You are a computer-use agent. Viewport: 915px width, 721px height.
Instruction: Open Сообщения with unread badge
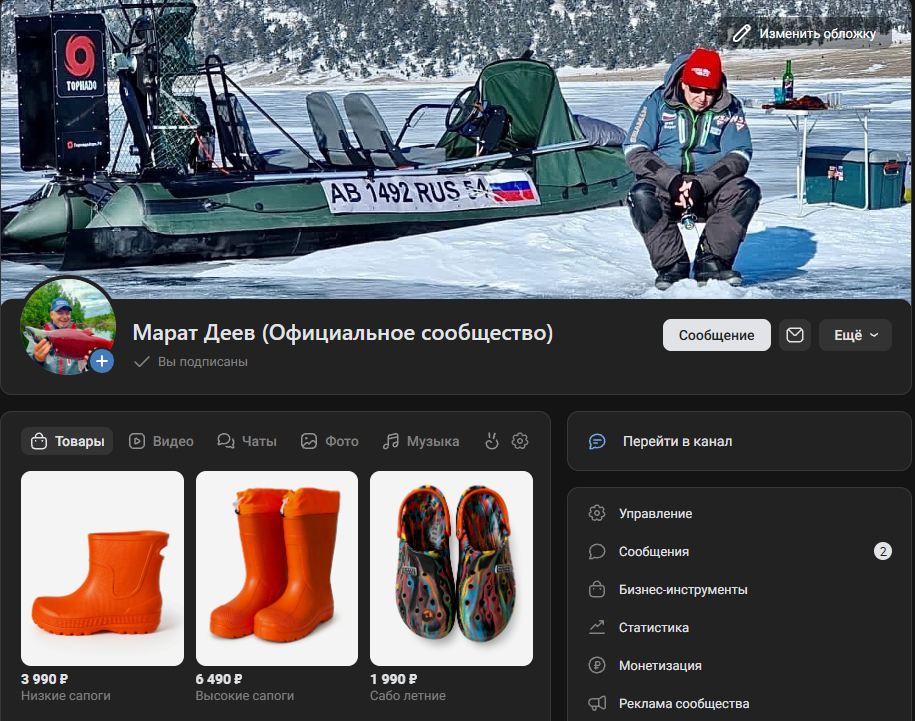739,551
